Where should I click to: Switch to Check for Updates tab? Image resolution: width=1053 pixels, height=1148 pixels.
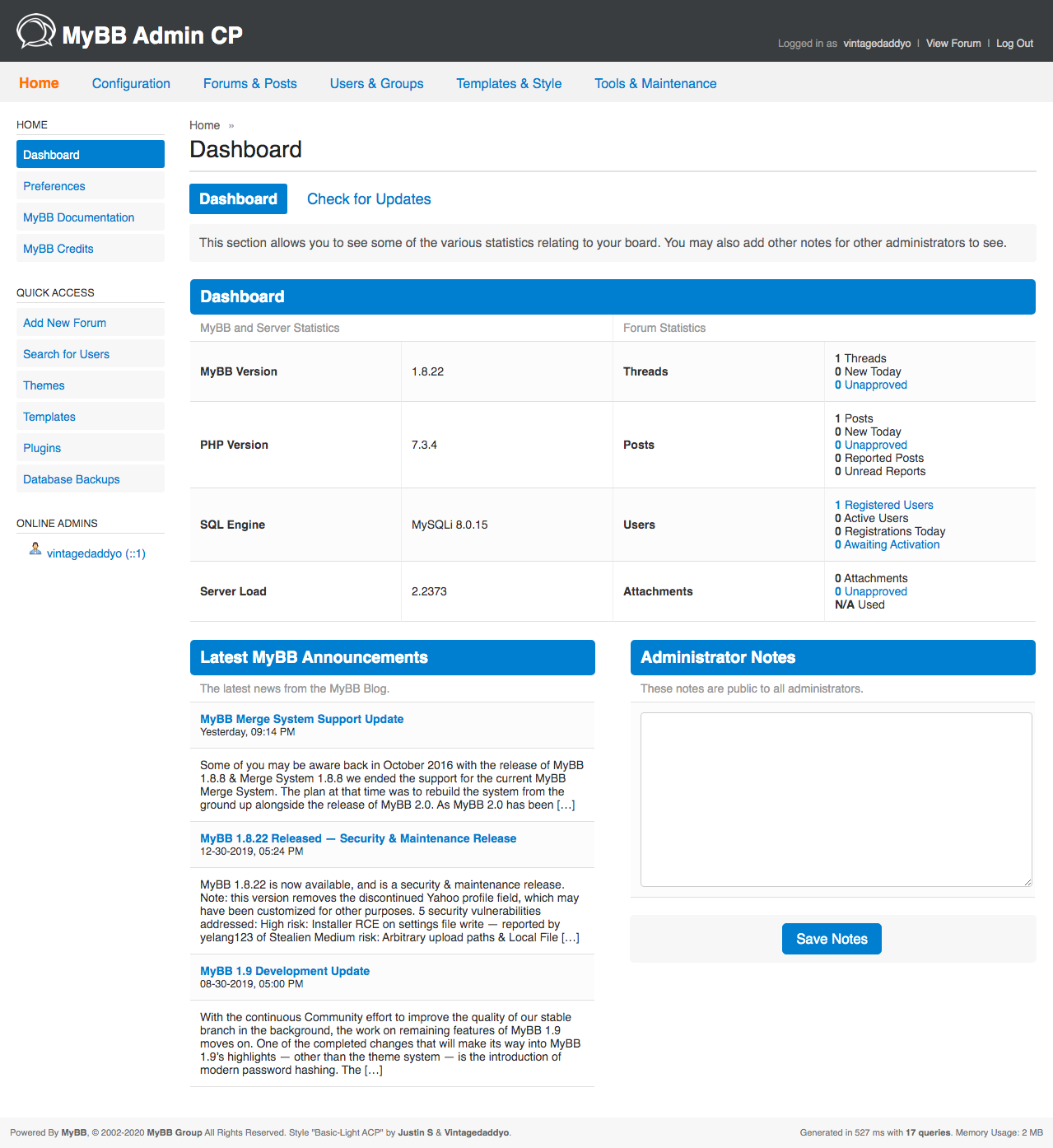coord(368,199)
